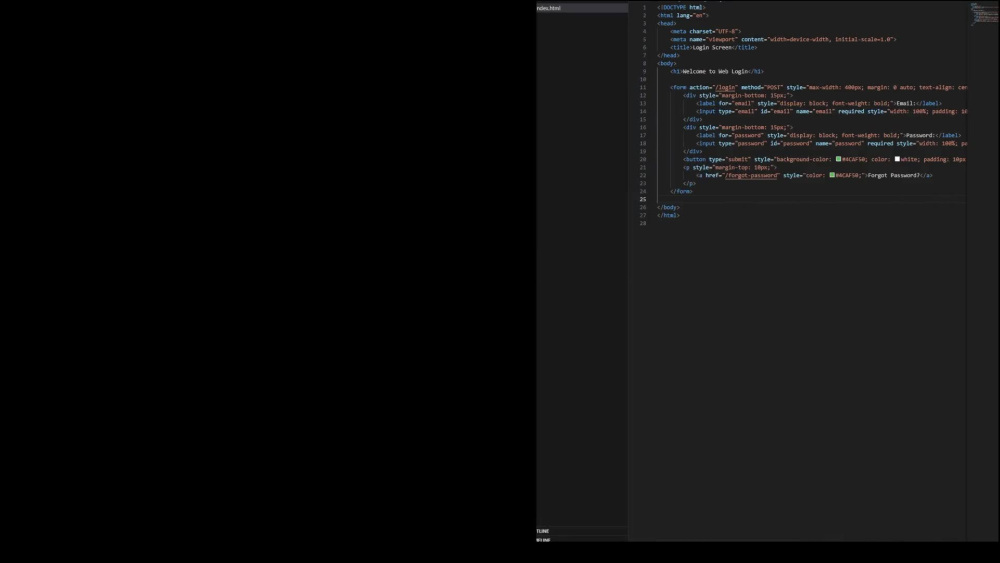
Task: Click the charset "UTF-8" value
Action: coord(726,31)
